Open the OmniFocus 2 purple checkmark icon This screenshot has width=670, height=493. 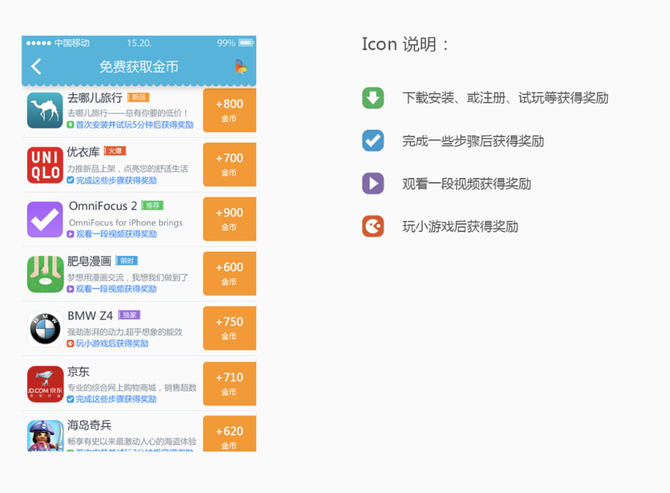click(45, 220)
